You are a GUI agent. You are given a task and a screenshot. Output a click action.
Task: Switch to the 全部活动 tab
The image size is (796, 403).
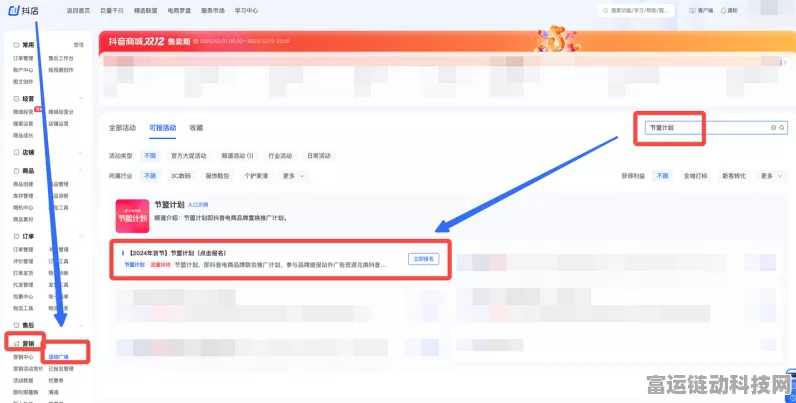click(x=122, y=128)
